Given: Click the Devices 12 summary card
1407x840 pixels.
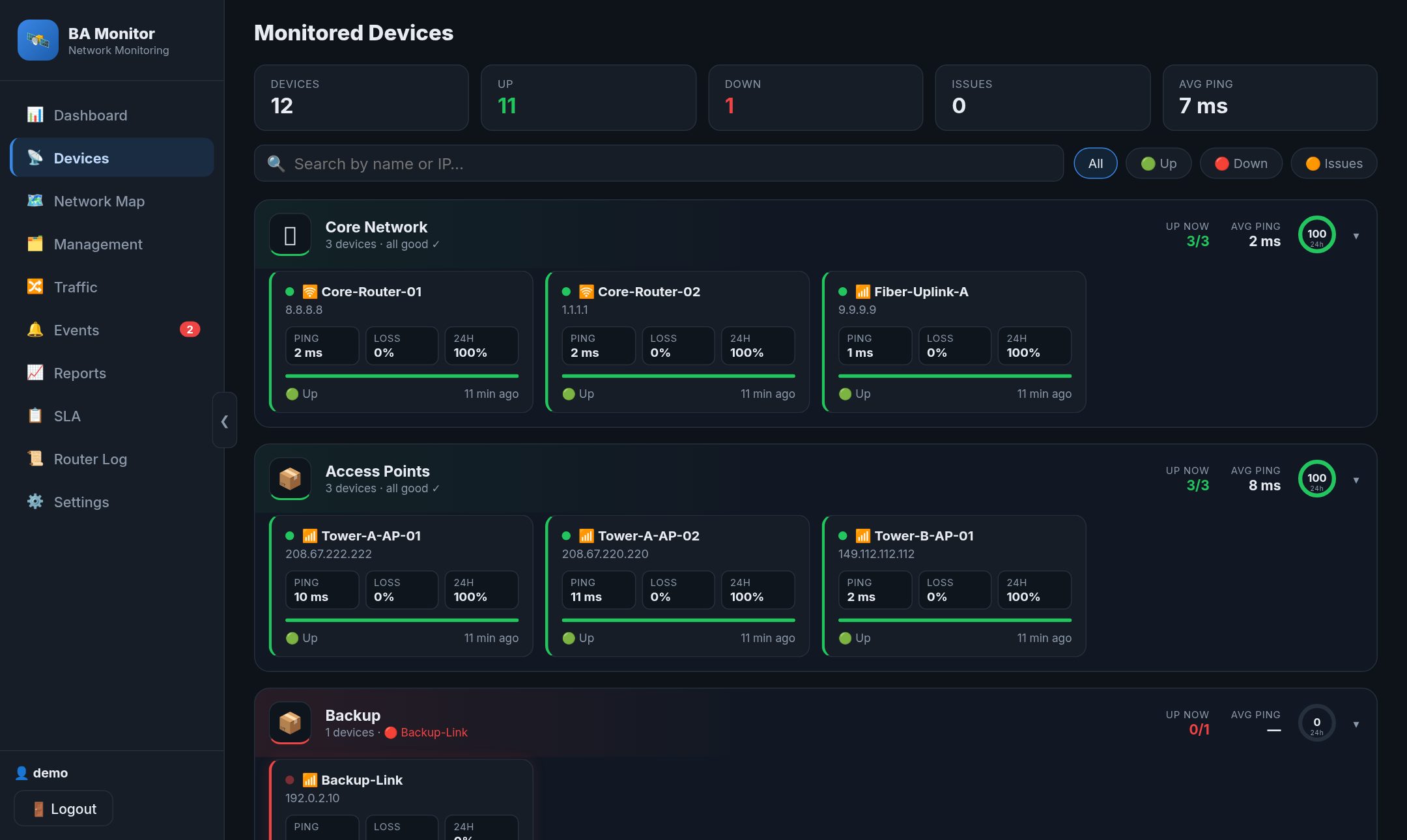Looking at the screenshot, I should click(362, 98).
